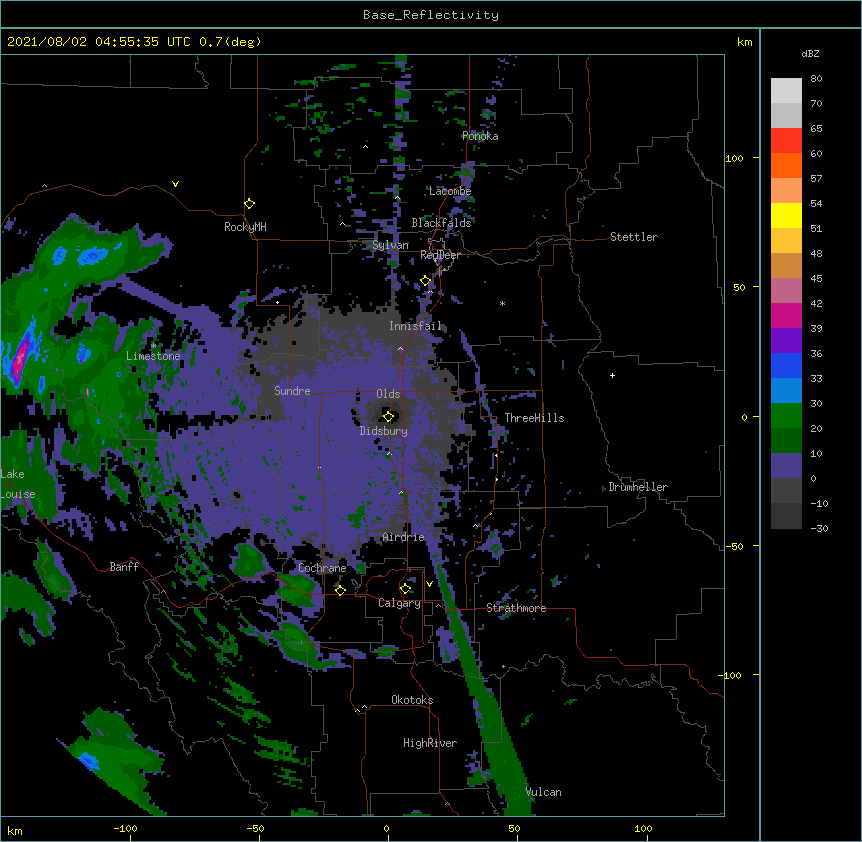Pick the light gray 70–80 dBZ legend swatch
Image resolution: width=862 pixels, height=842 pixels.
786,91
